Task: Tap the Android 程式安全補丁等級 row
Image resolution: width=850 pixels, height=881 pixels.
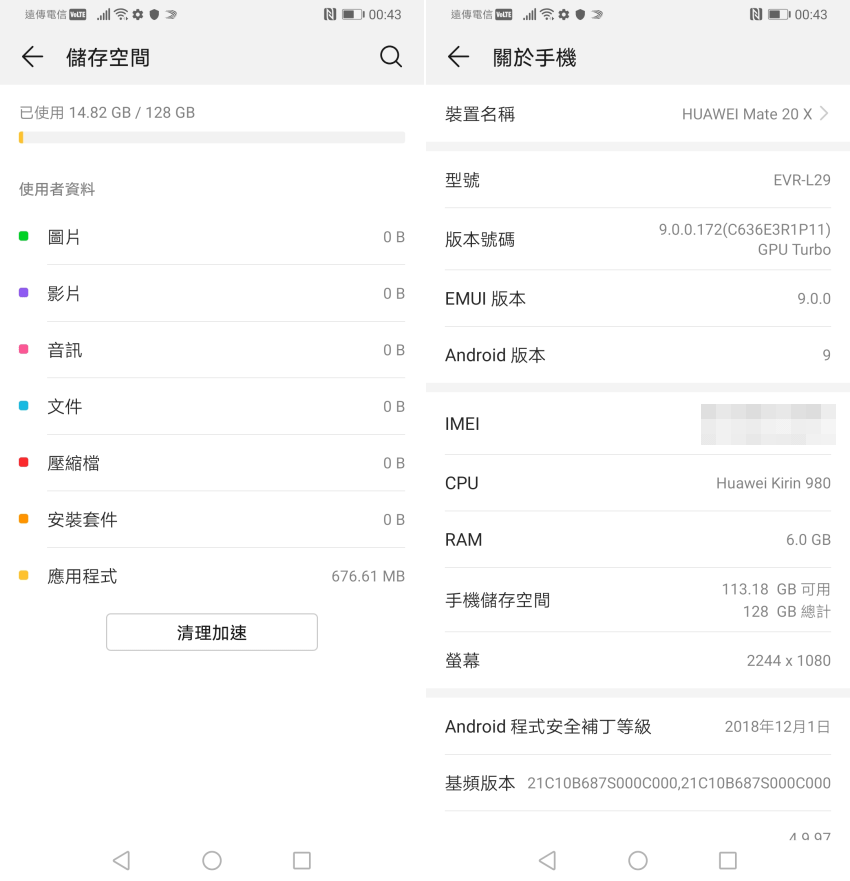Action: [638, 726]
